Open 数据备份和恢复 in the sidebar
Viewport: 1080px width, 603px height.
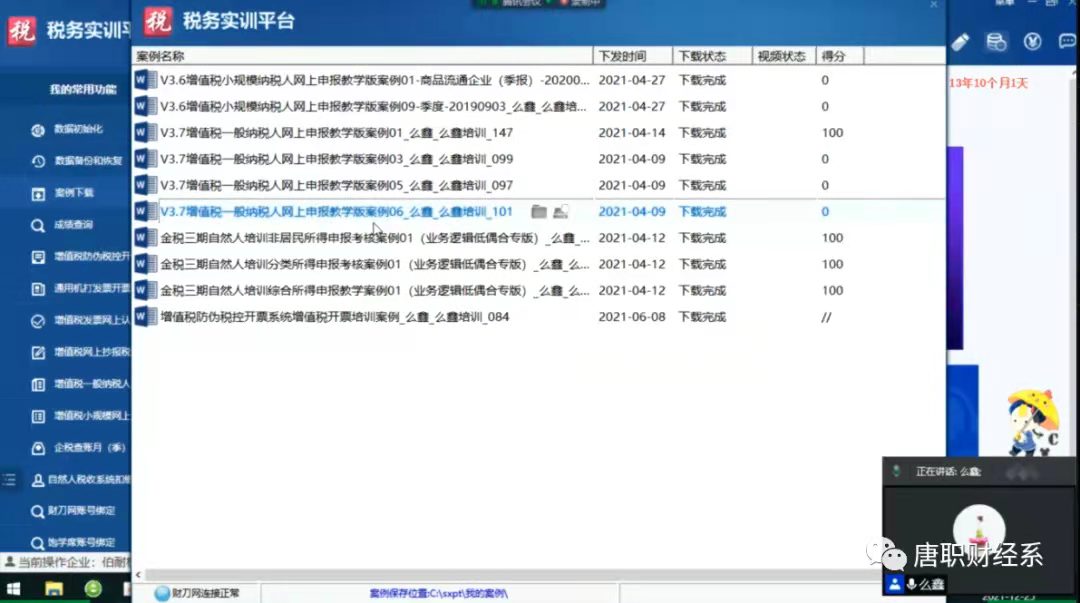[77, 161]
